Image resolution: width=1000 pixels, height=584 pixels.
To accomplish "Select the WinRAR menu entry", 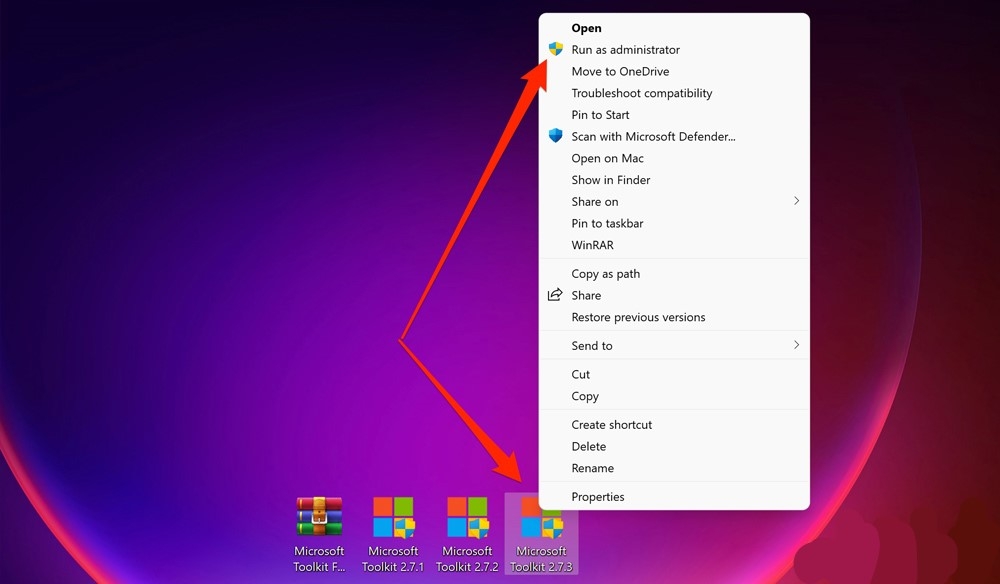I will click(x=674, y=245).
